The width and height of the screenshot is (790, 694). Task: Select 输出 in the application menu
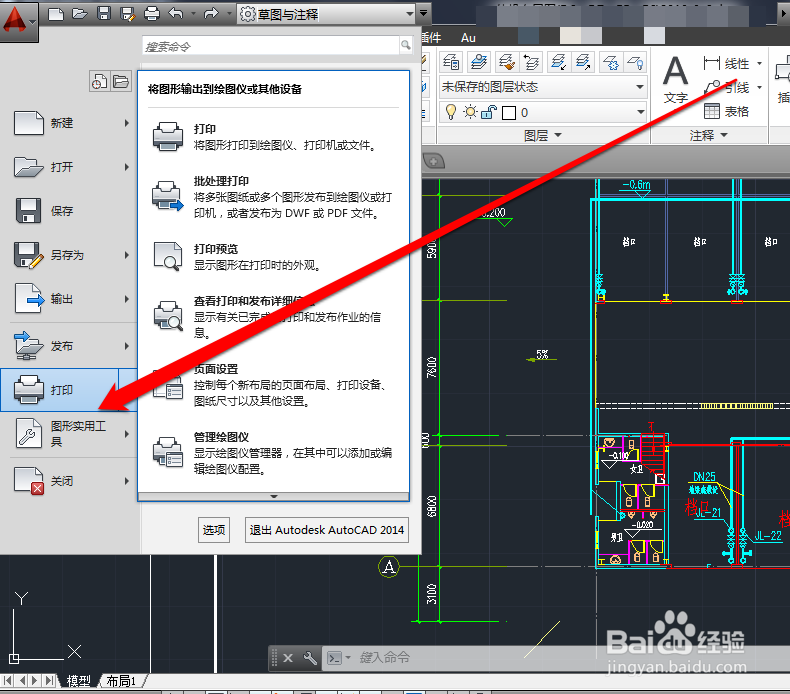click(69, 299)
